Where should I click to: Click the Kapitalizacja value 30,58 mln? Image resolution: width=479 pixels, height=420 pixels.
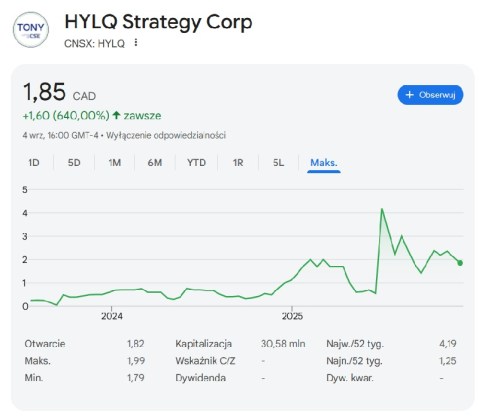283,343
